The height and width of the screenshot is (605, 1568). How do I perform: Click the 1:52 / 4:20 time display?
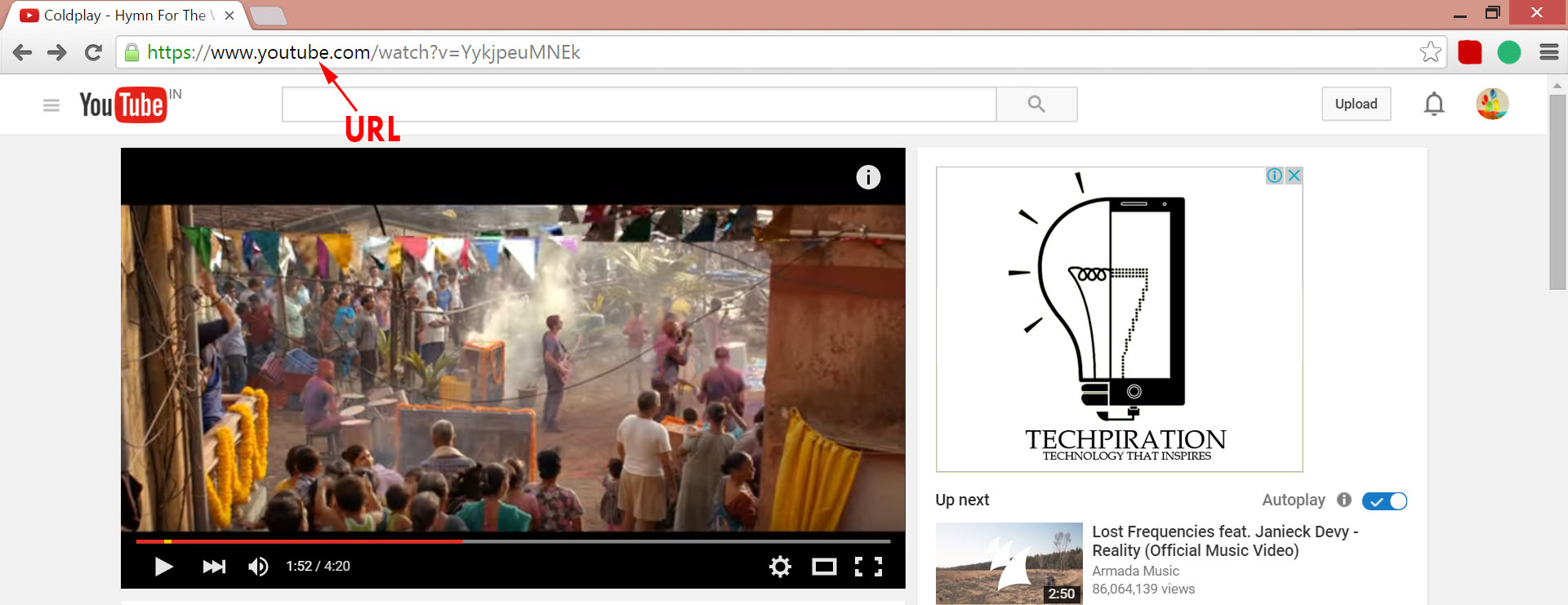tap(318, 567)
